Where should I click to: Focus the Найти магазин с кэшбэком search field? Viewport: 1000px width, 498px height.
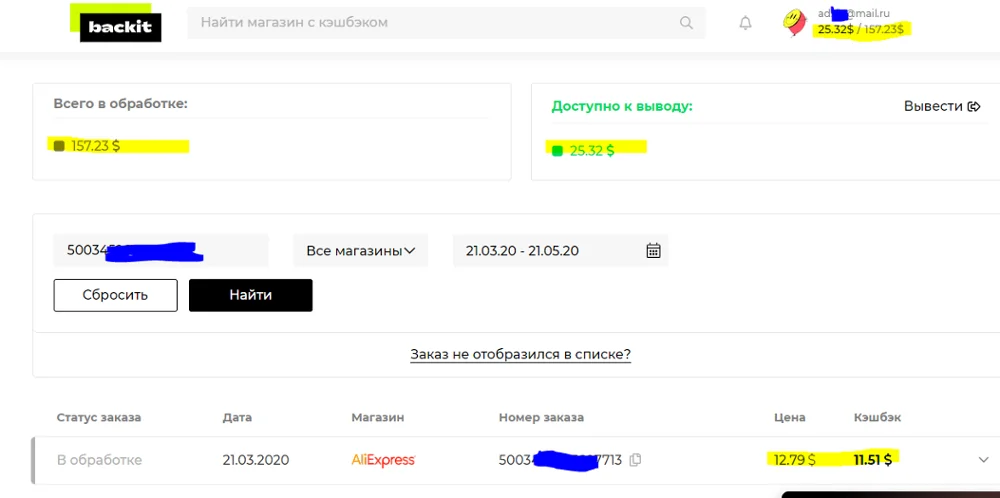coord(446,23)
